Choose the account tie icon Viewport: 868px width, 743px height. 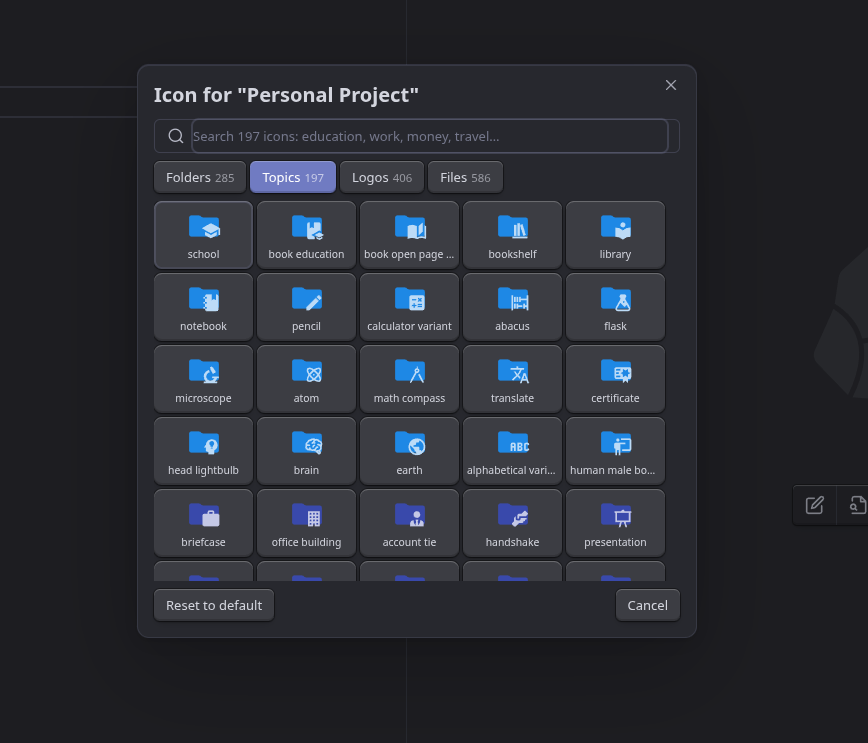(409, 523)
